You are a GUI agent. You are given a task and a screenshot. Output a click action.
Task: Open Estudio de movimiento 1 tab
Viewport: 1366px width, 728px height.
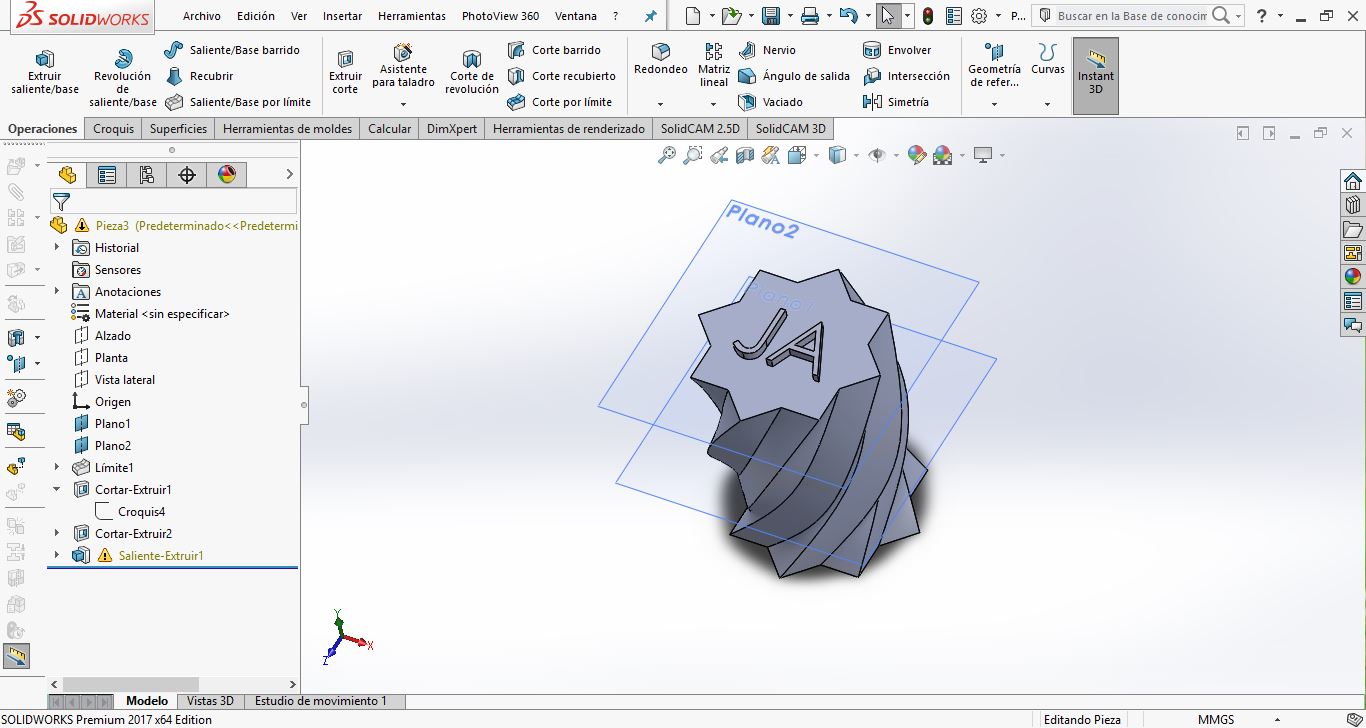(321, 701)
